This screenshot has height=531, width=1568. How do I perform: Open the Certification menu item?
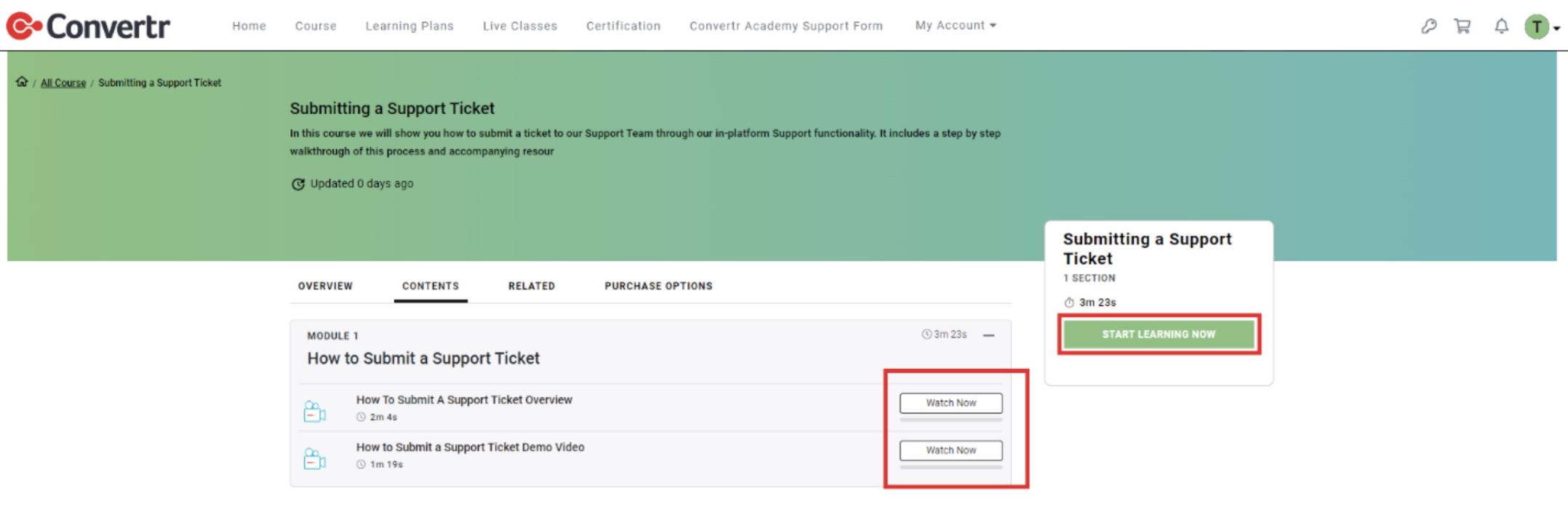623,26
